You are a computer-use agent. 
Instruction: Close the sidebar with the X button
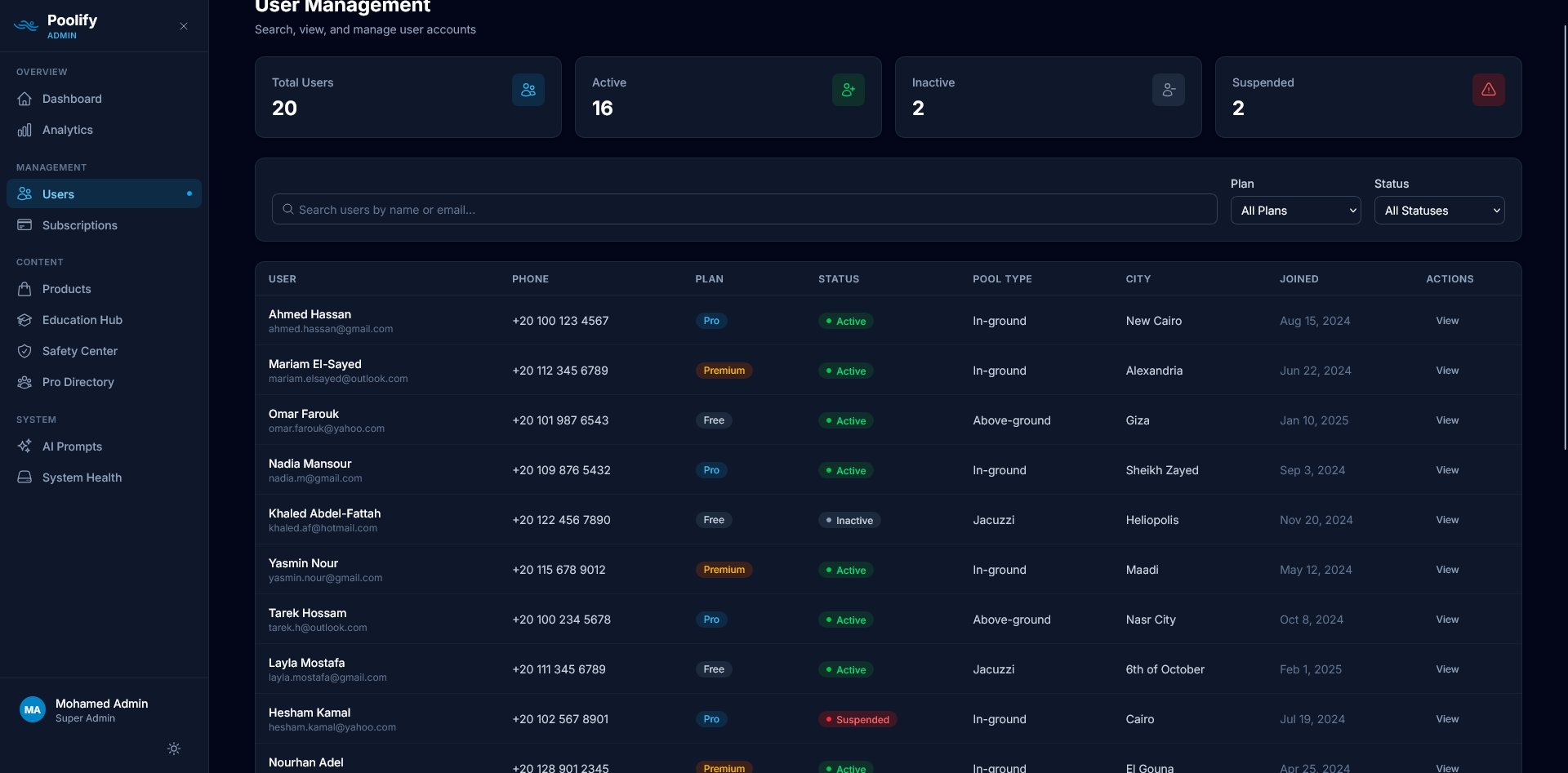tap(184, 26)
